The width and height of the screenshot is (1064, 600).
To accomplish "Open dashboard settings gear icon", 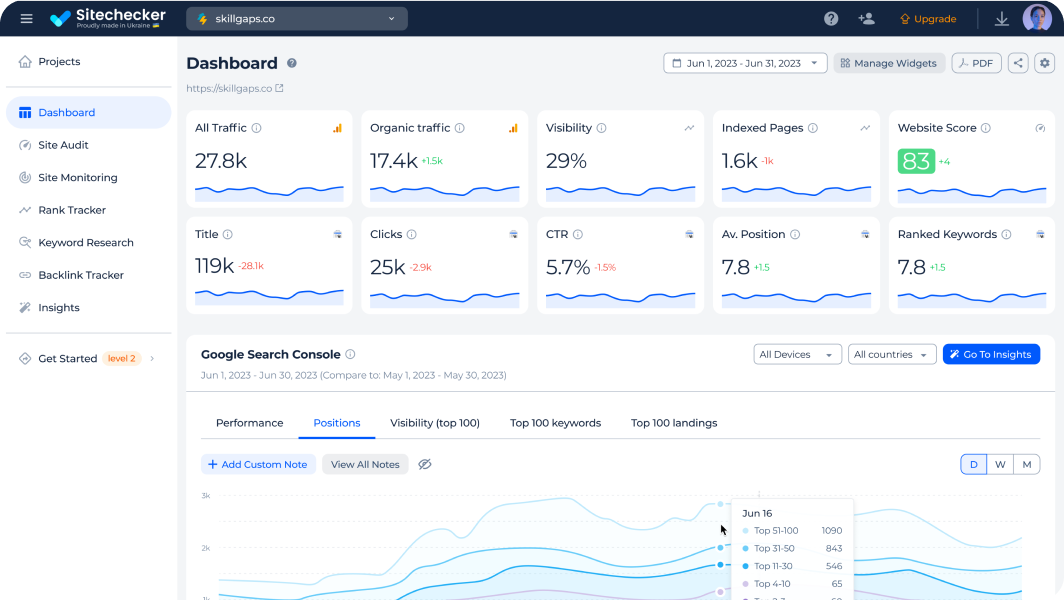I will tap(1044, 63).
